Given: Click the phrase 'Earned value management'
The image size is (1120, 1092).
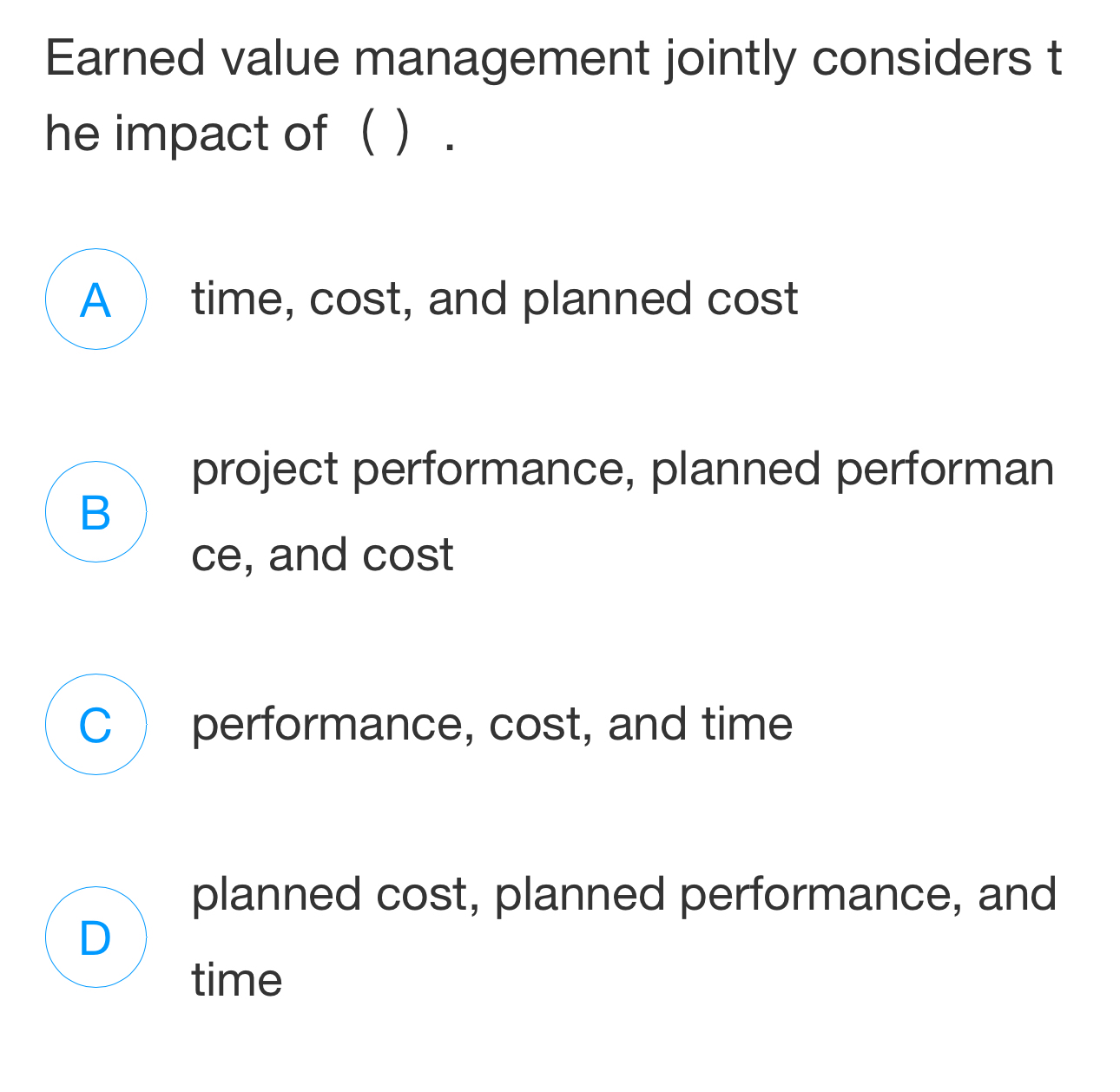Looking at the screenshot, I should [343, 58].
